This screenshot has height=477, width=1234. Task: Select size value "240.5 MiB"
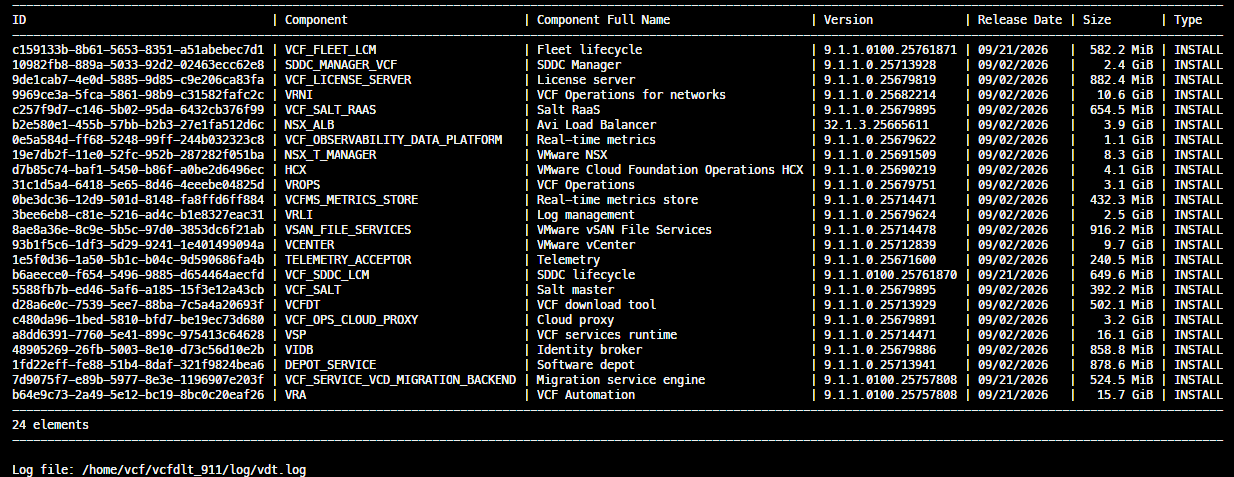click(x=1121, y=260)
